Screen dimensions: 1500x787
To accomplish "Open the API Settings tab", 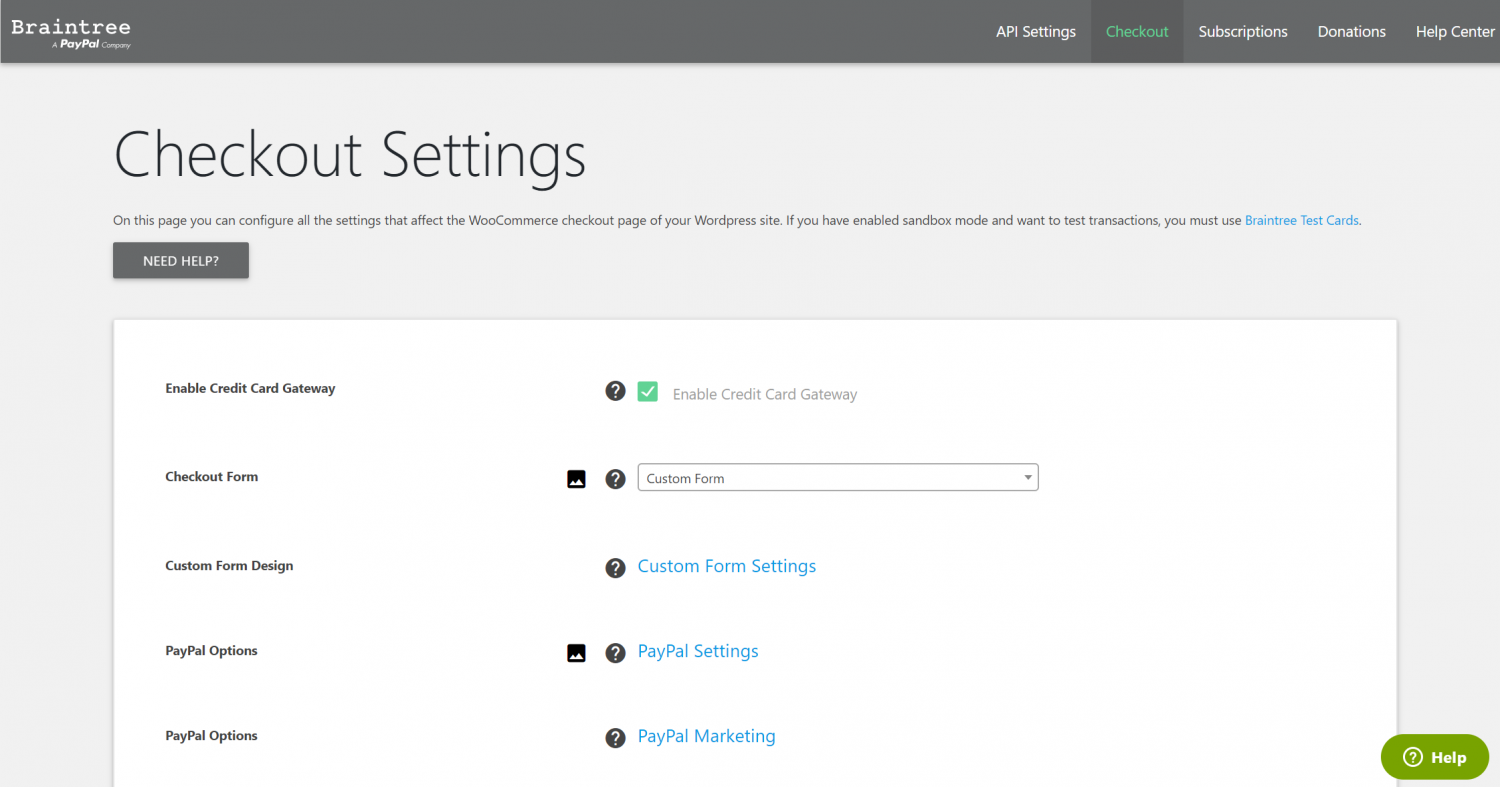I will pos(1035,32).
